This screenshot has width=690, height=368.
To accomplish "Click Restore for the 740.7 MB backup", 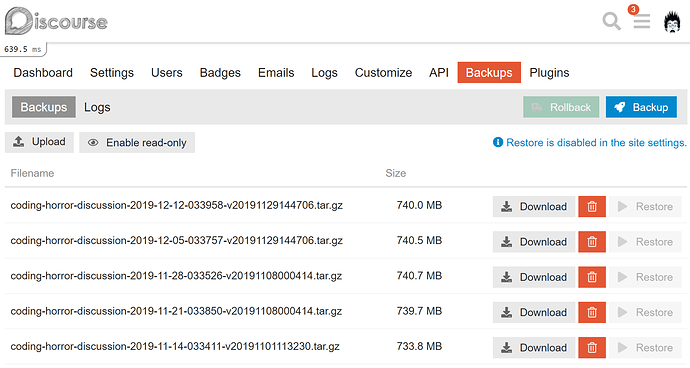I will tap(645, 277).
